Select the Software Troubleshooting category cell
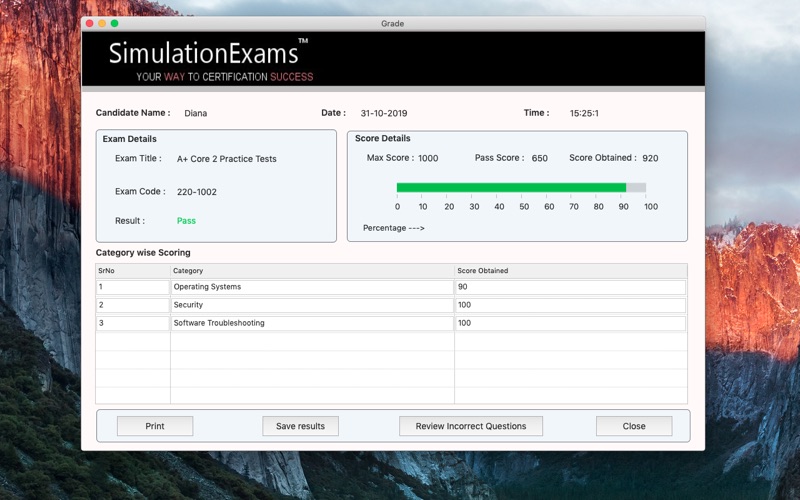 tap(312, 323)
